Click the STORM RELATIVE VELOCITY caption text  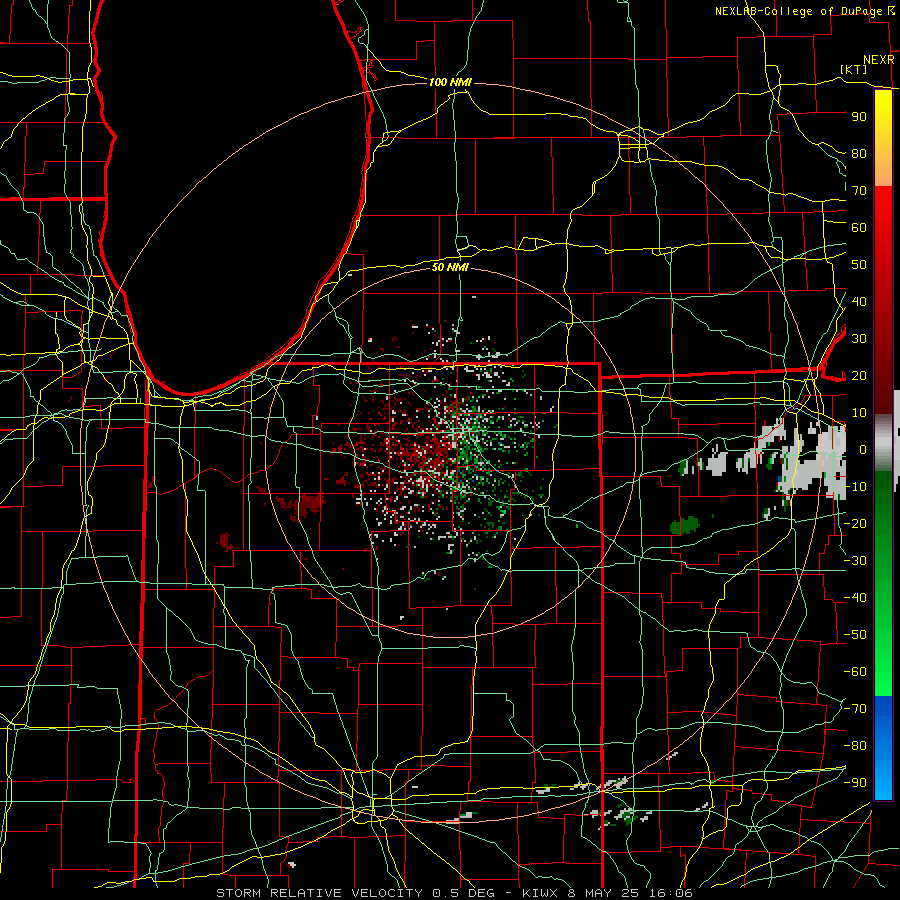[319, 893]
